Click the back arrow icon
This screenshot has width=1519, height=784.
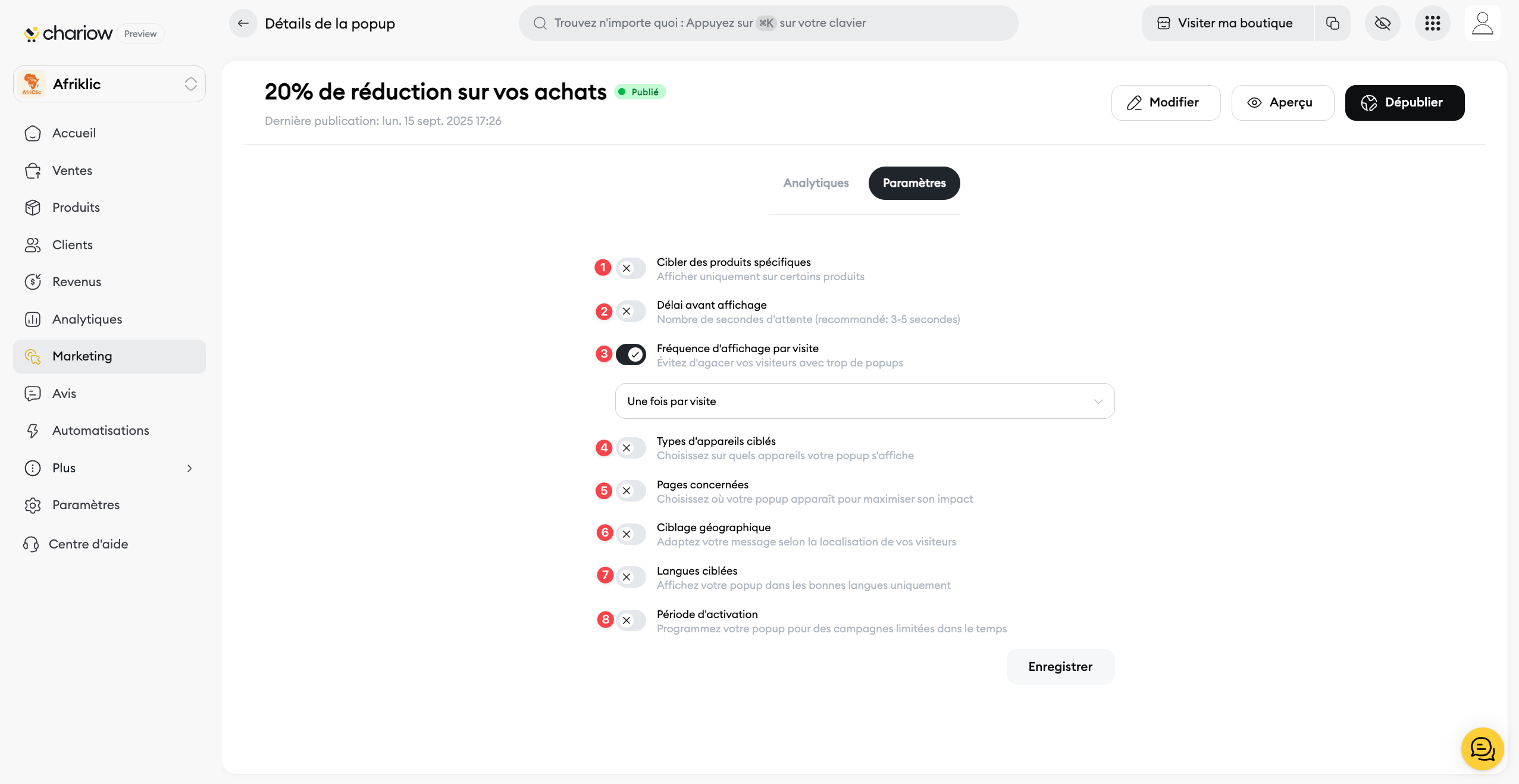point(243,23)
